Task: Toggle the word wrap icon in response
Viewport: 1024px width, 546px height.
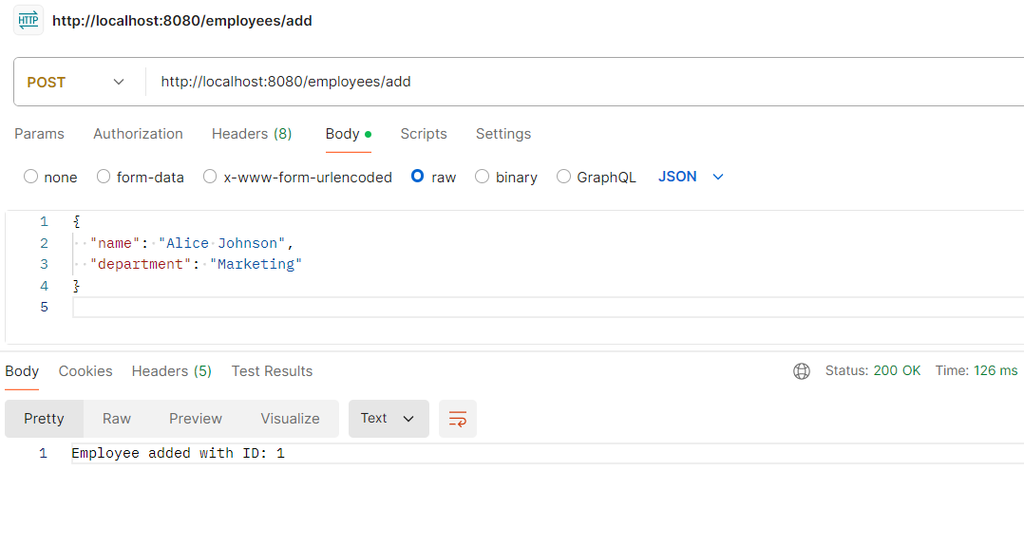Action: (x=458, y=419)
